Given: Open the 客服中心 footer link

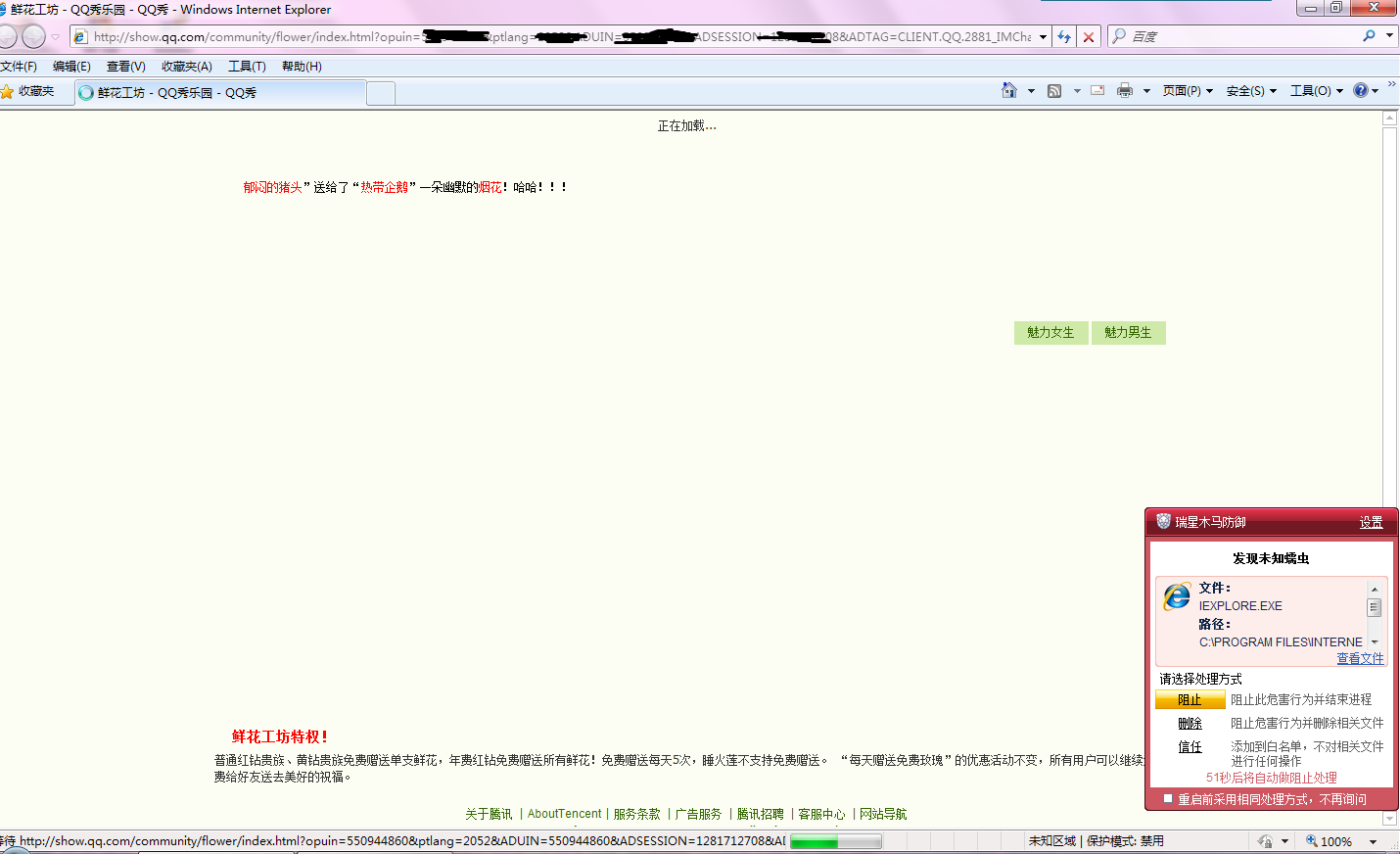Looking at the screenshot, I should (821, 814).
